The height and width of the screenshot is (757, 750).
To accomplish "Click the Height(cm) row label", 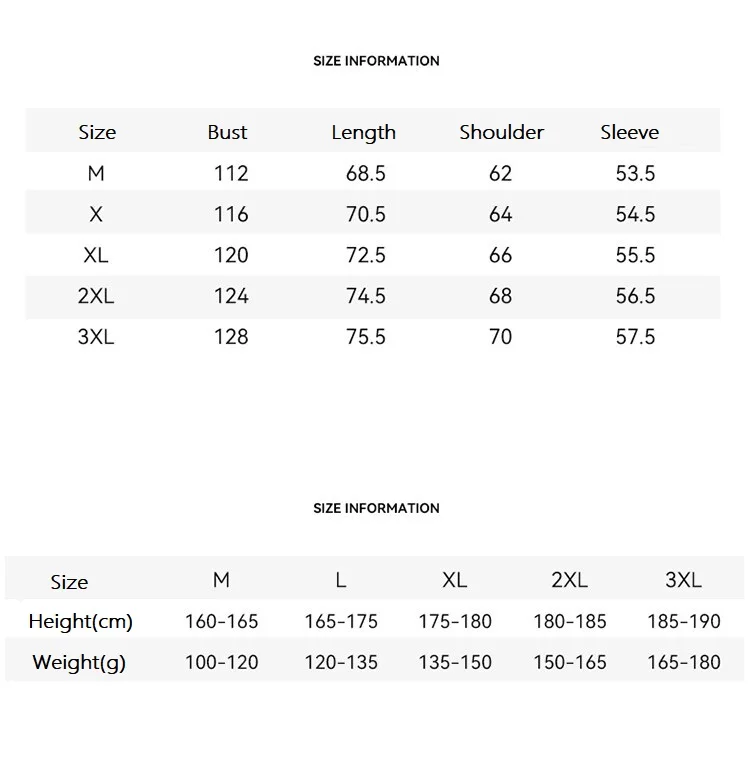I will click(80, 621).
